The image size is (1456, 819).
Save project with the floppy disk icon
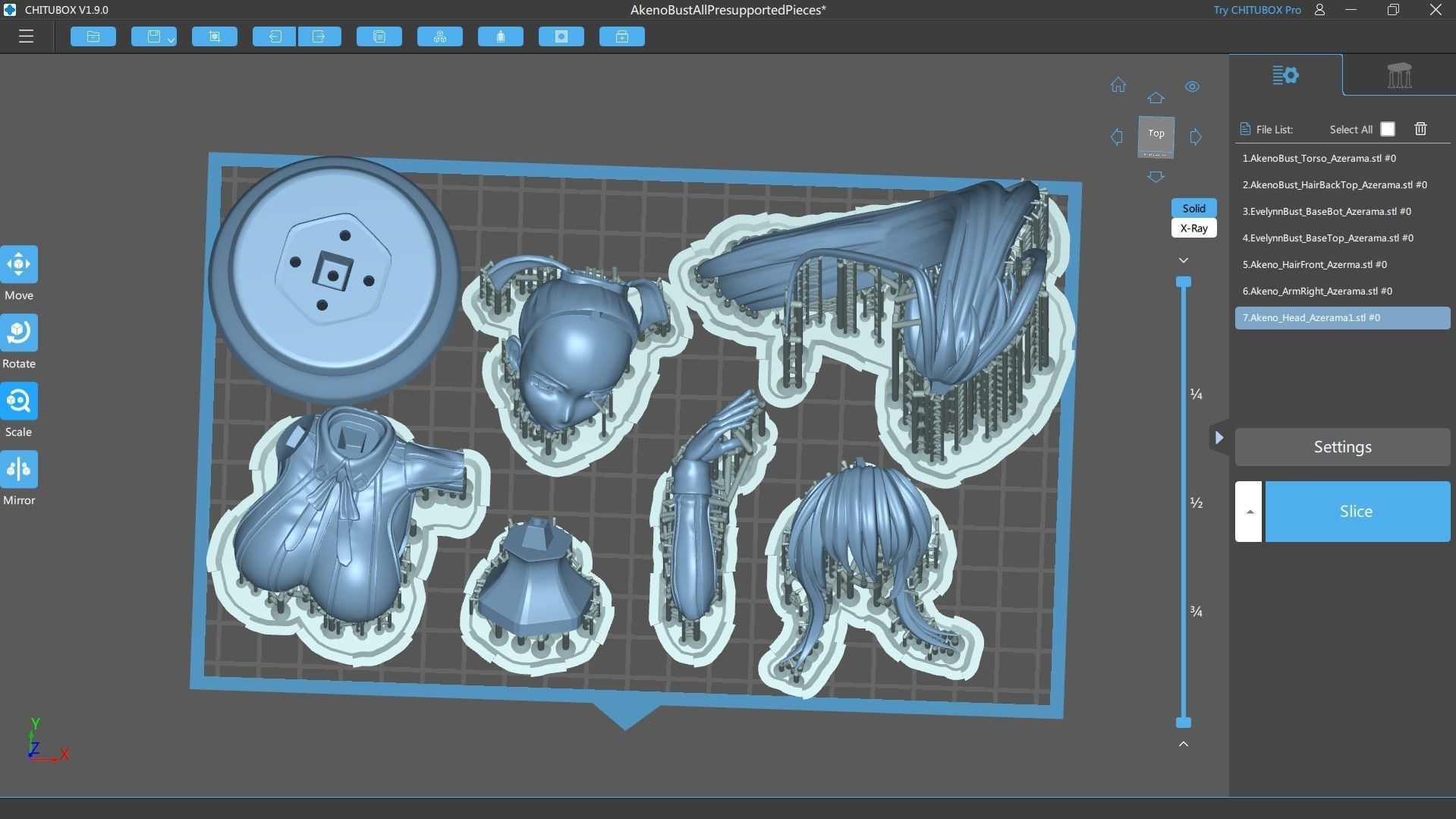[x=154, y=36]
